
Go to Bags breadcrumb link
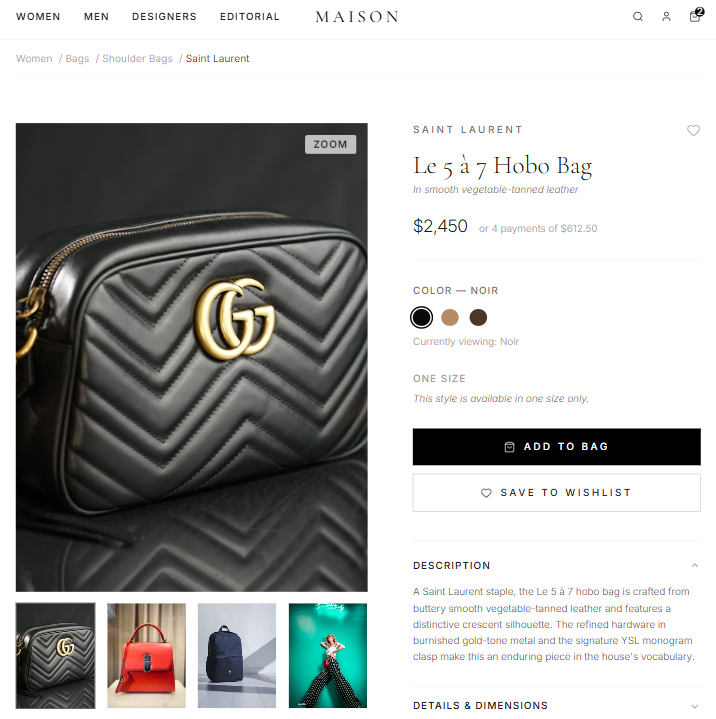click(77, 59)
